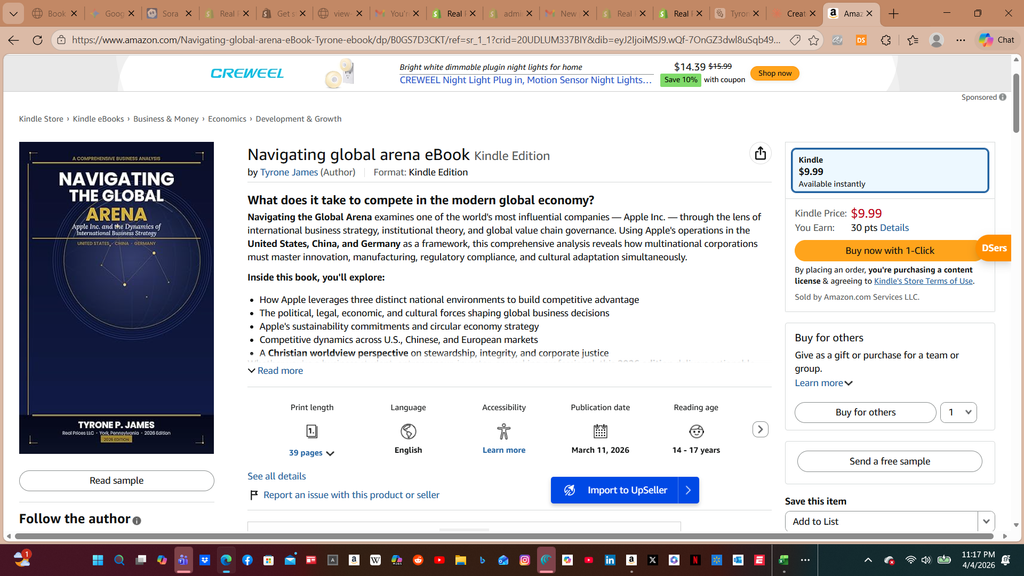The height and width of the screenshot is (576, 1024).
Task: Open quantity dropdown next to Buy for others
Action: pyautogui.click(x=958, y=412)
